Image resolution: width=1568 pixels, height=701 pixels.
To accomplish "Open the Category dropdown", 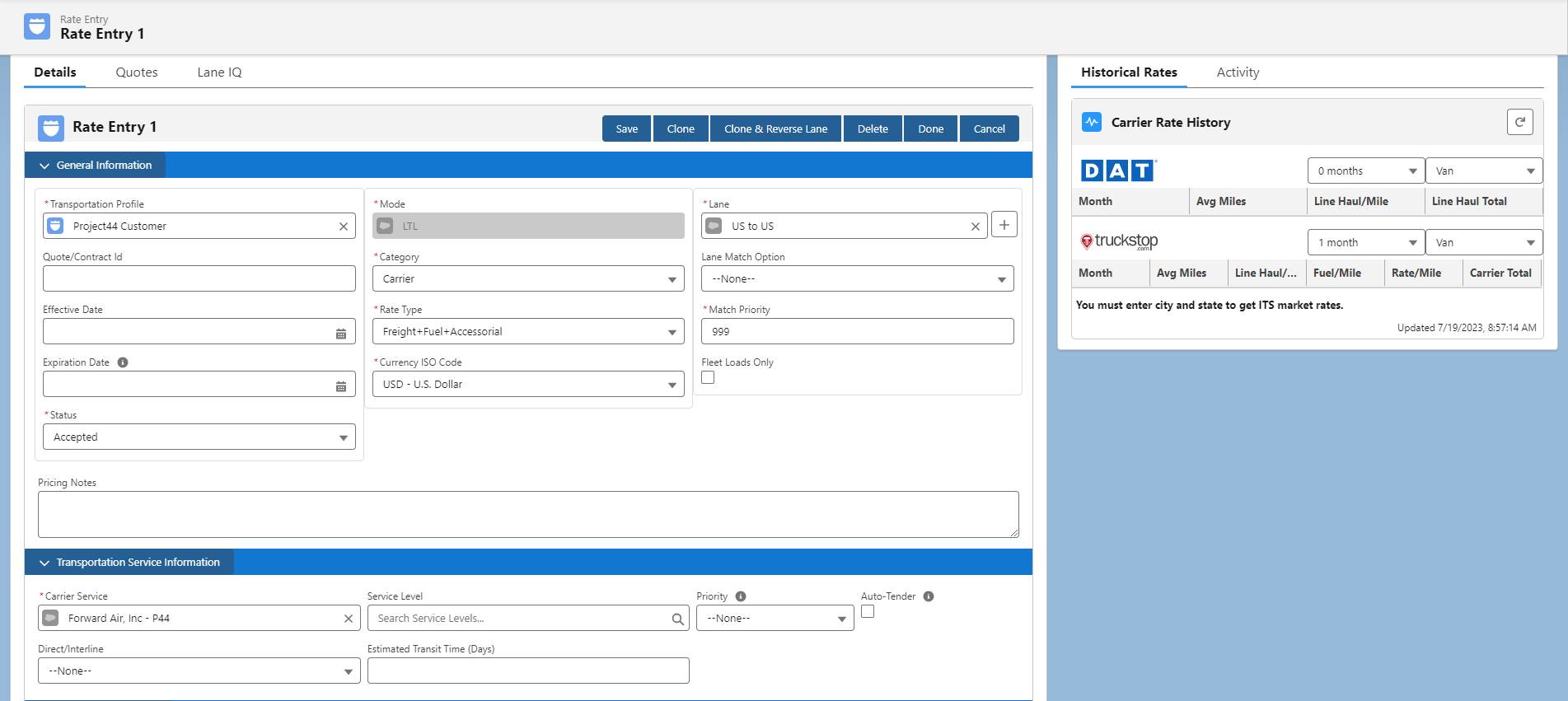I will pos(528,279).
